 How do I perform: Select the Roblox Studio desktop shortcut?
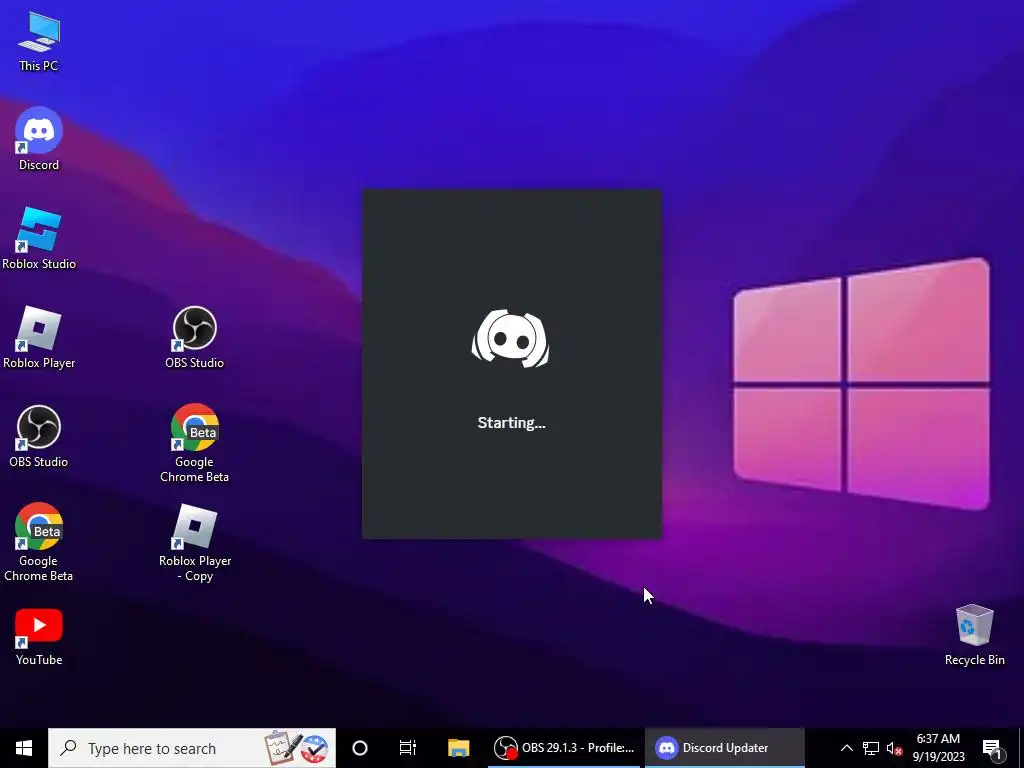click(39, 238)
